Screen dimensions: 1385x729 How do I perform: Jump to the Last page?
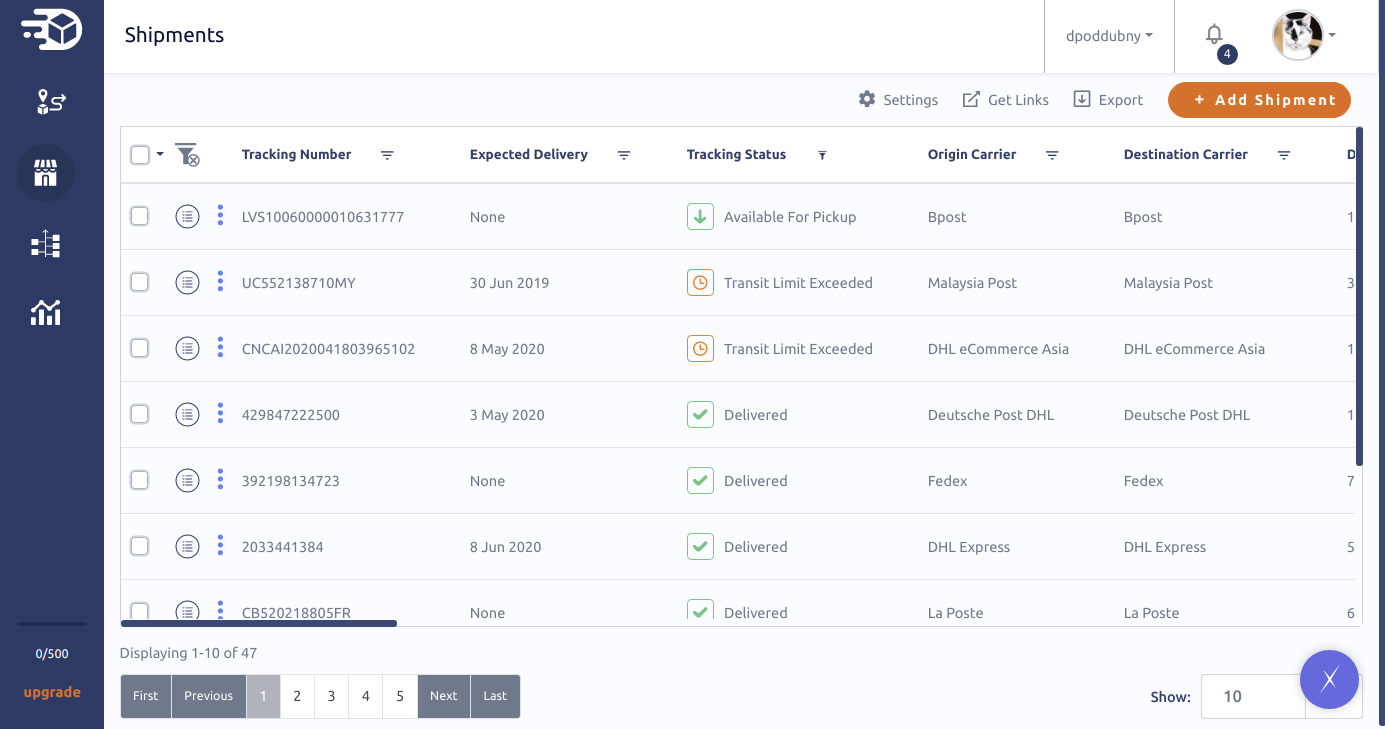pyautogui.click(x=495, y=696)
